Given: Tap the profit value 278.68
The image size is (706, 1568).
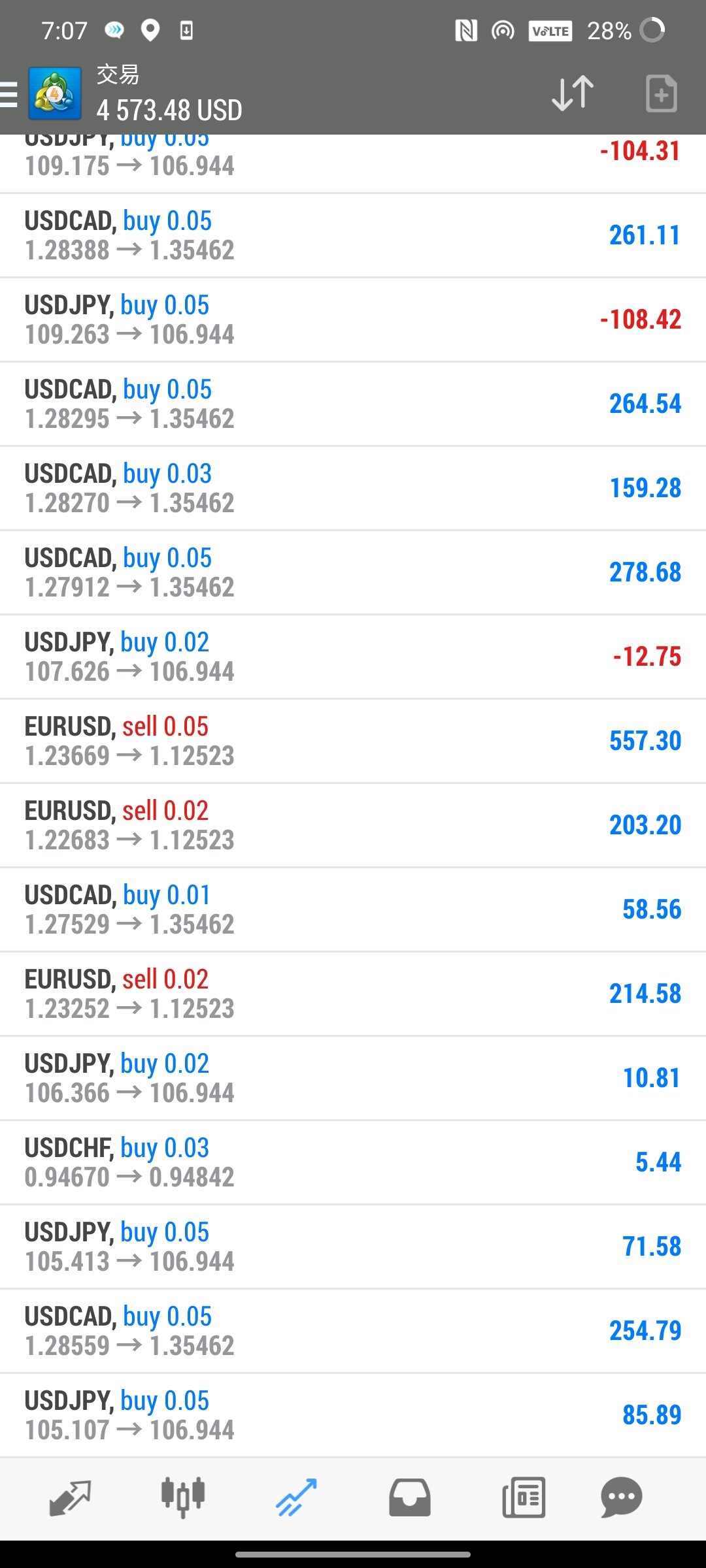Looking at the screenshot, I should [x=645, y=572].
